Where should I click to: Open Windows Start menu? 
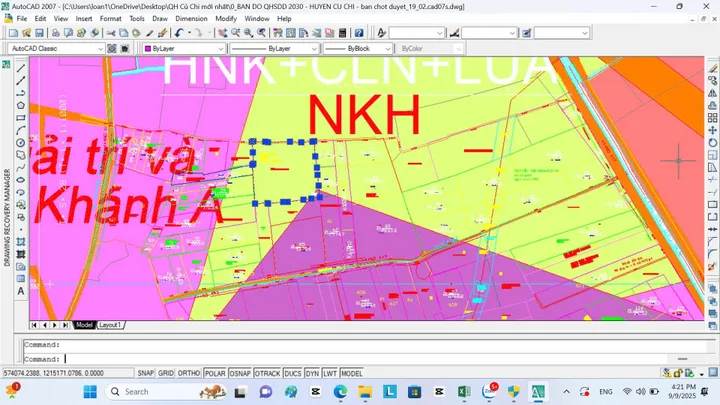point(90,392)
